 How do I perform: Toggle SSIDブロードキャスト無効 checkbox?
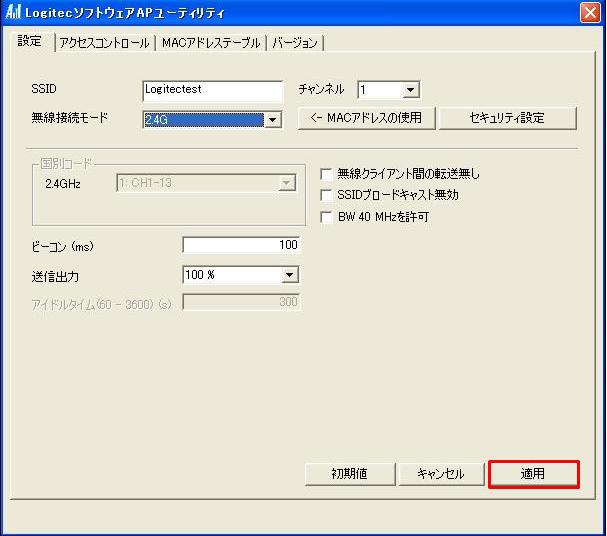[x=327, y=195]
